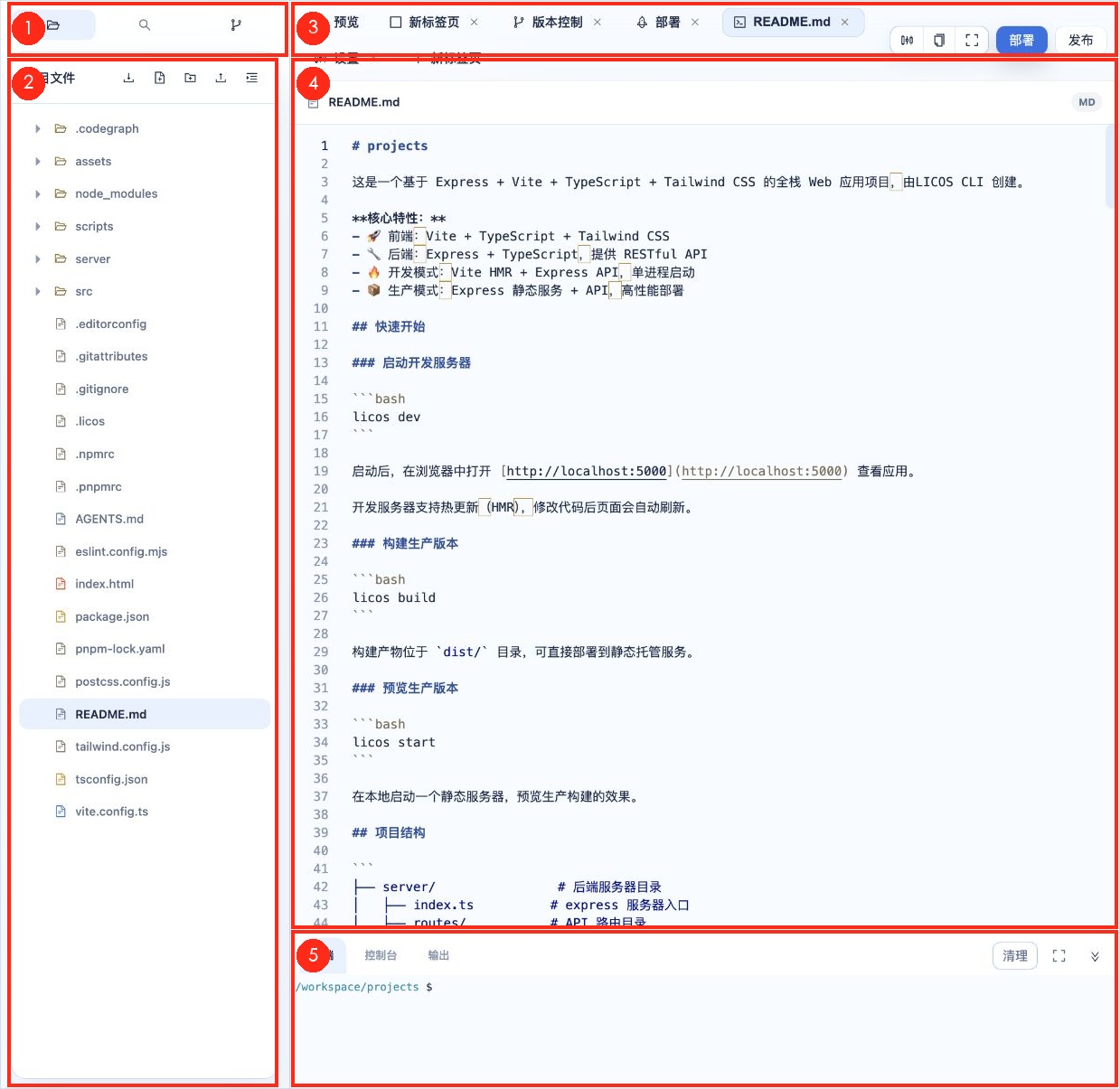Expand the server folder arrow
Image resolution: width=1120 pixels, height=1089 pixels.
(38, 258)
